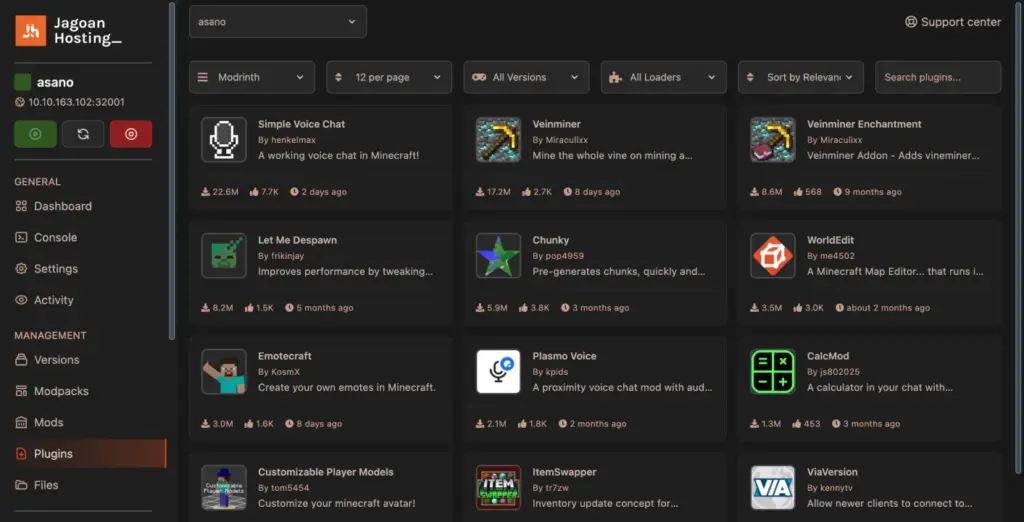Click 'A calculator in your chat with...' description
The height and width of the screenshot is (522, 1024).
[880, 387]
